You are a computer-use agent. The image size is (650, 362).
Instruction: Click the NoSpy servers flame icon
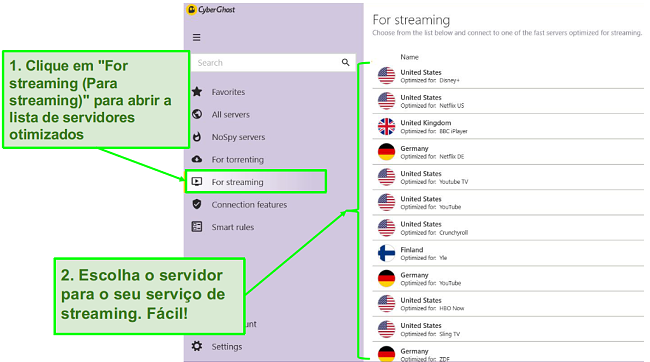197,136
